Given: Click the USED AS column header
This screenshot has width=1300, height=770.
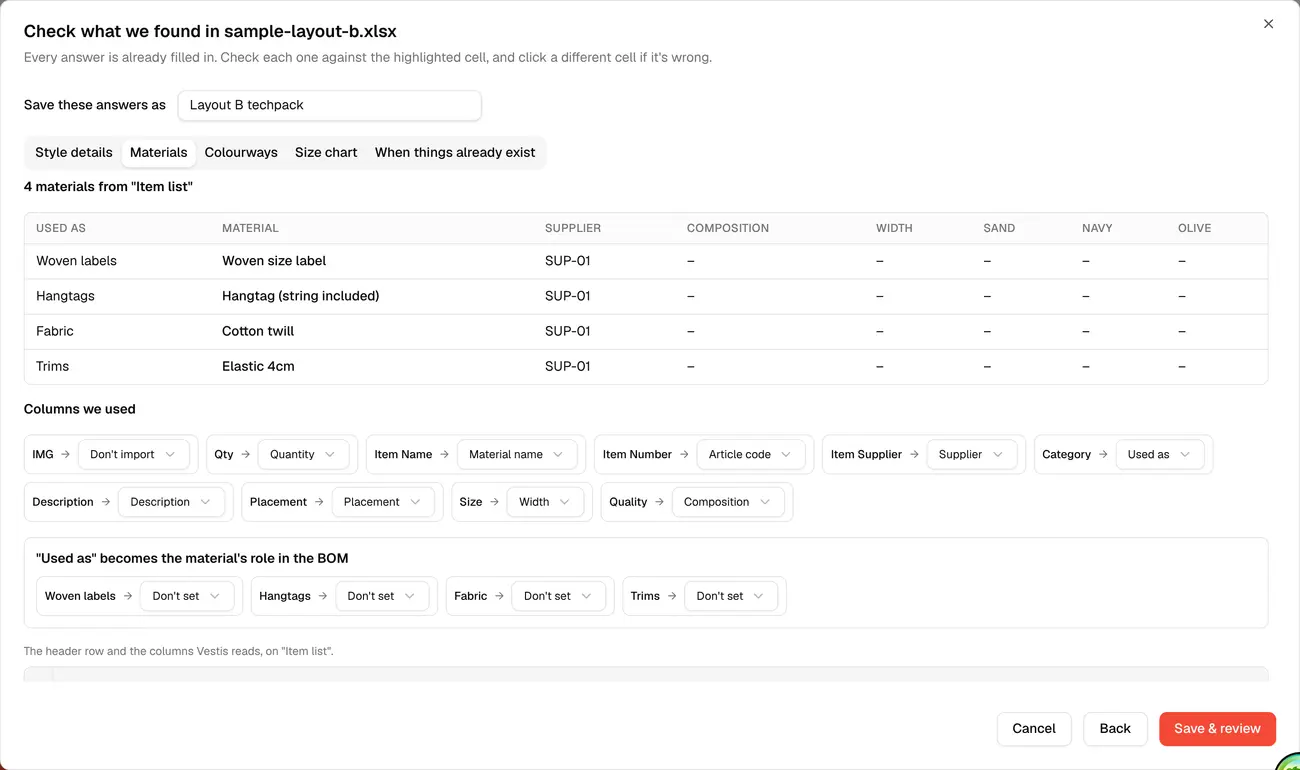Looking at the screenshot, I should tap(61, 228).
